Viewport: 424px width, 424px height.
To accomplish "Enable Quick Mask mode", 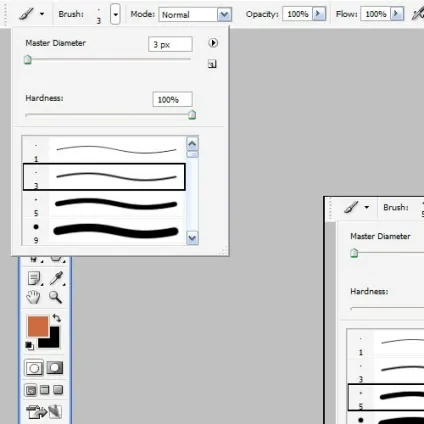I will click(x=55, y=368).
